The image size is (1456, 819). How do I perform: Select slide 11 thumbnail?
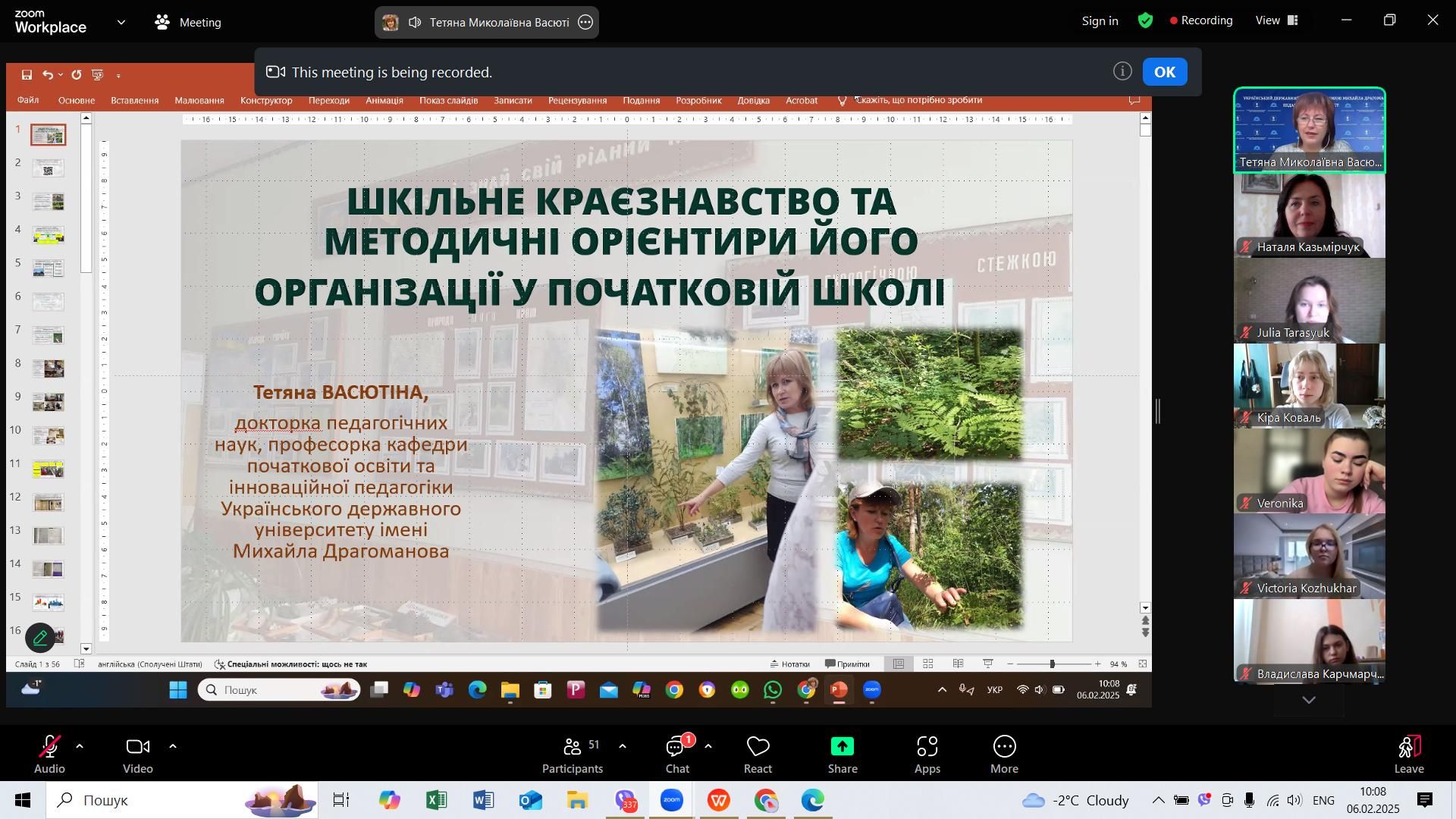tap(49, 469)
